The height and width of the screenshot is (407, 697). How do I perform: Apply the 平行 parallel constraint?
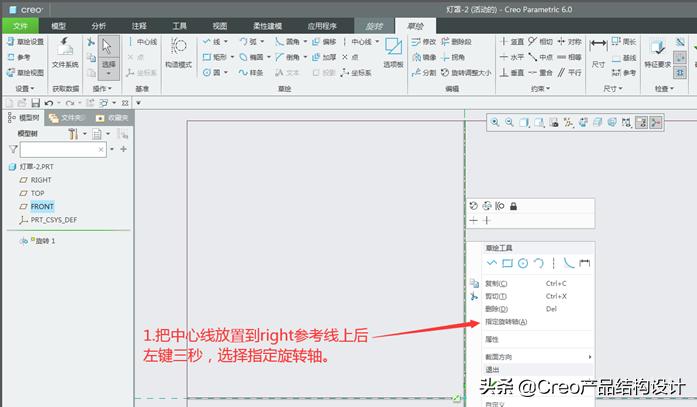pos(569,72)
